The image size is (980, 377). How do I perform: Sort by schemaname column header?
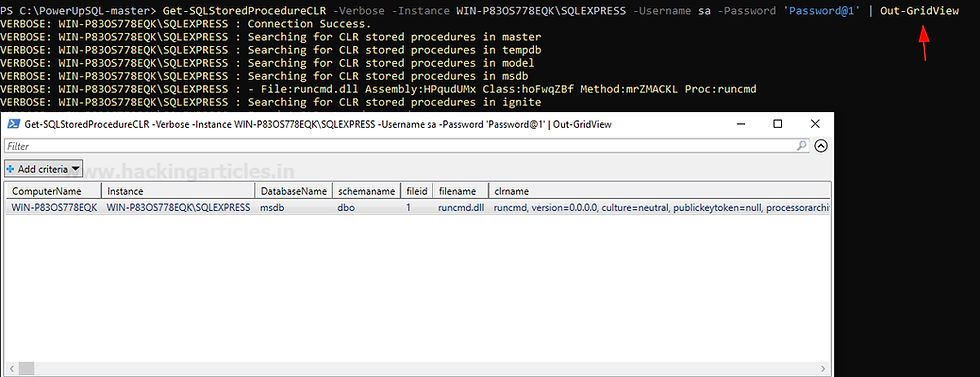366,191
